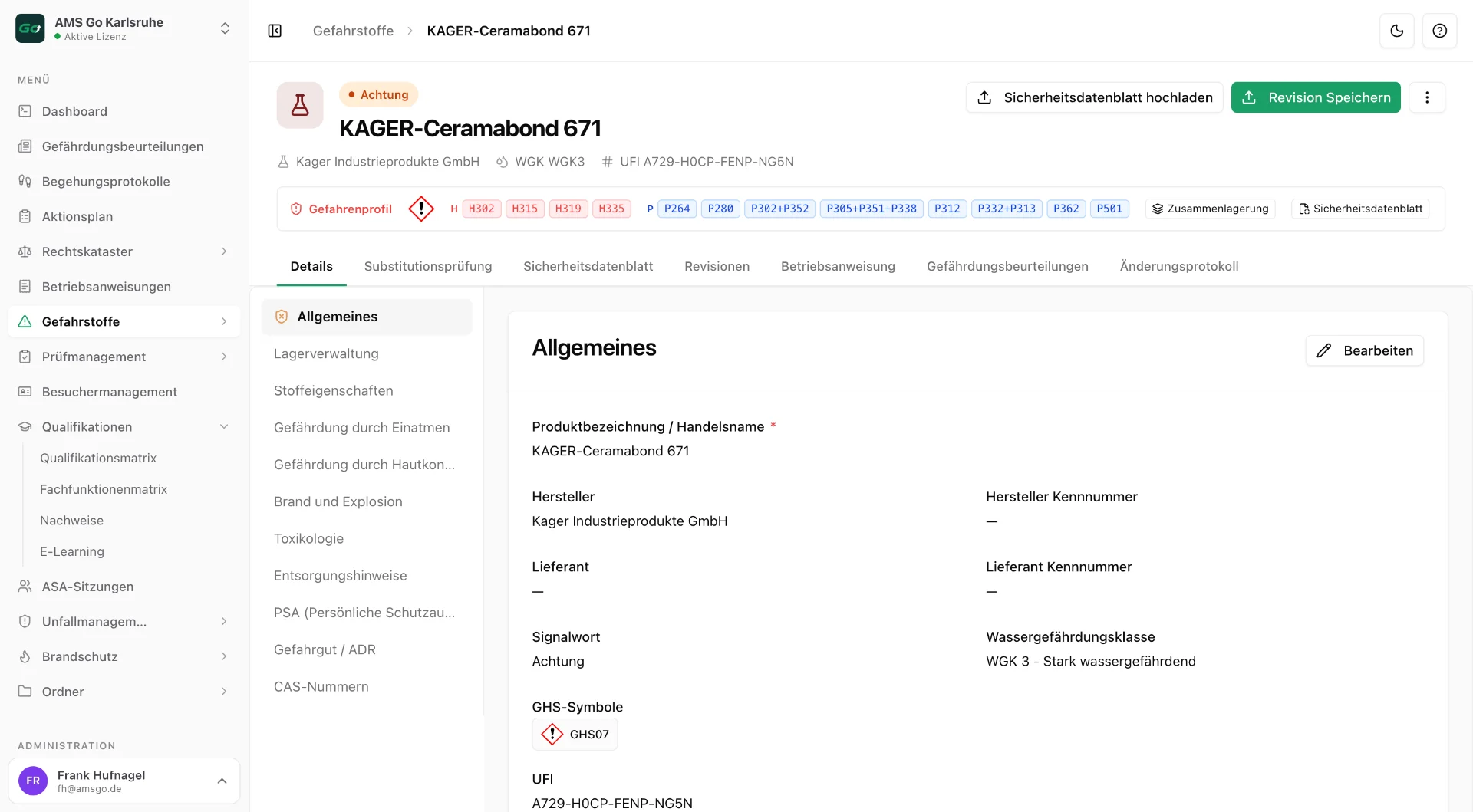
Task: Expand the Gefahrstoffe submenu chevron
Action: tap(224, 321)
